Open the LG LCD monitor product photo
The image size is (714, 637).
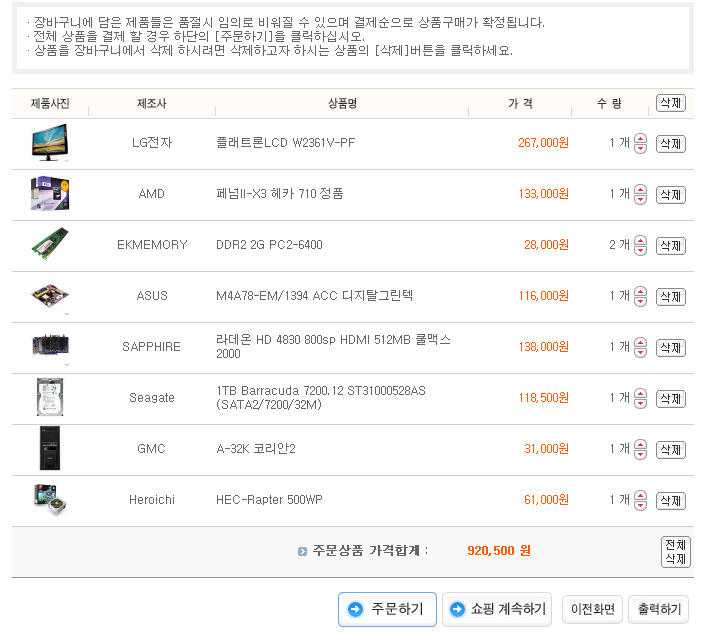click(x=50, y=143)
